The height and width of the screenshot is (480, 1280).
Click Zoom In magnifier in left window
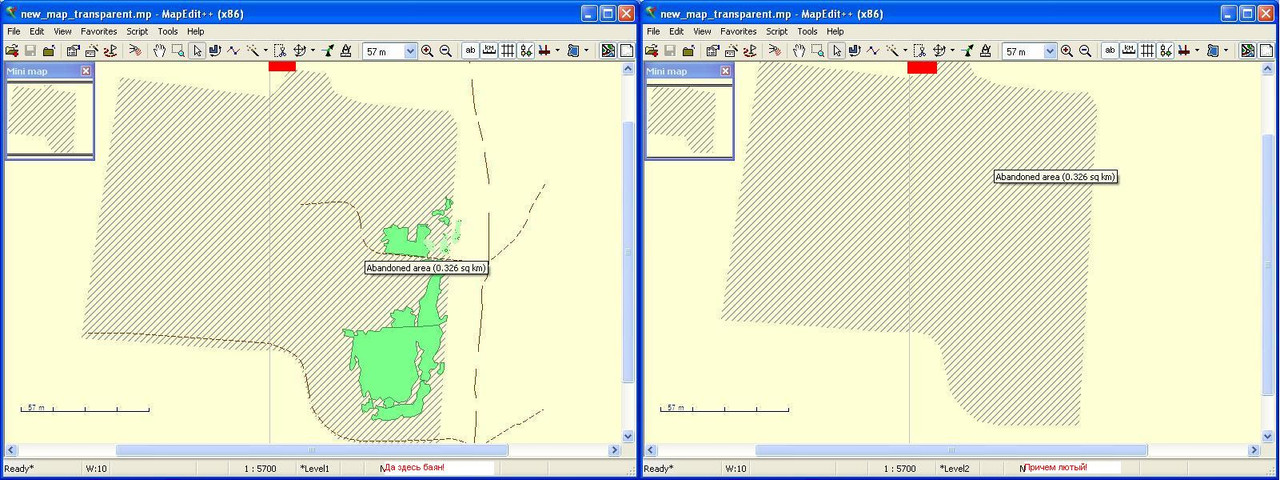click(428, 51)
